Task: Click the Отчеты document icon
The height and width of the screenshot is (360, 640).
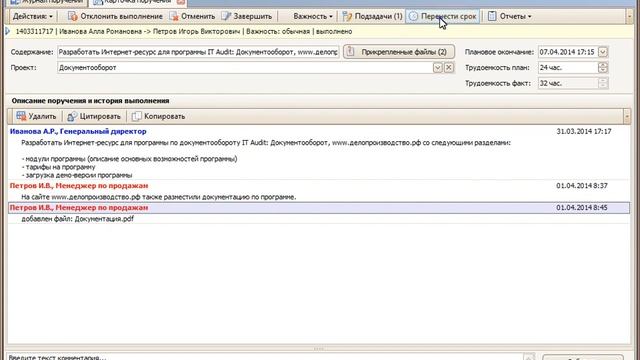Action: (492, 16)
